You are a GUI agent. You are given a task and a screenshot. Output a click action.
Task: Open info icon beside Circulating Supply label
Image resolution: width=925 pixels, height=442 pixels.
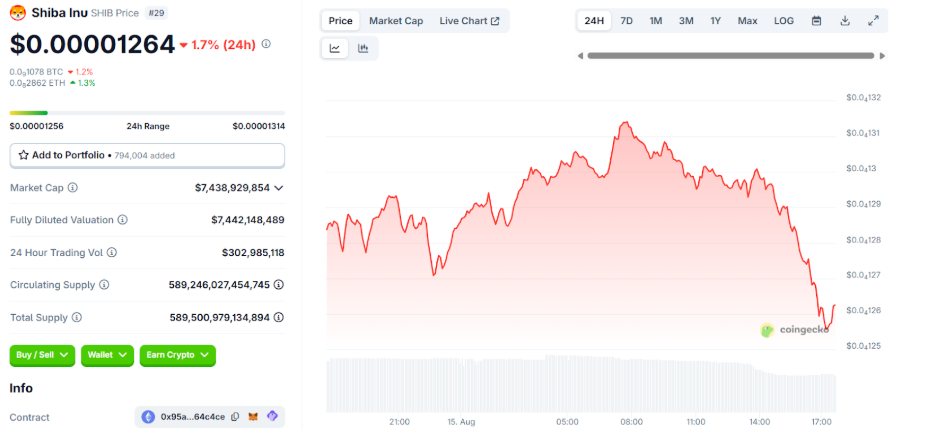tap(104, 285)
